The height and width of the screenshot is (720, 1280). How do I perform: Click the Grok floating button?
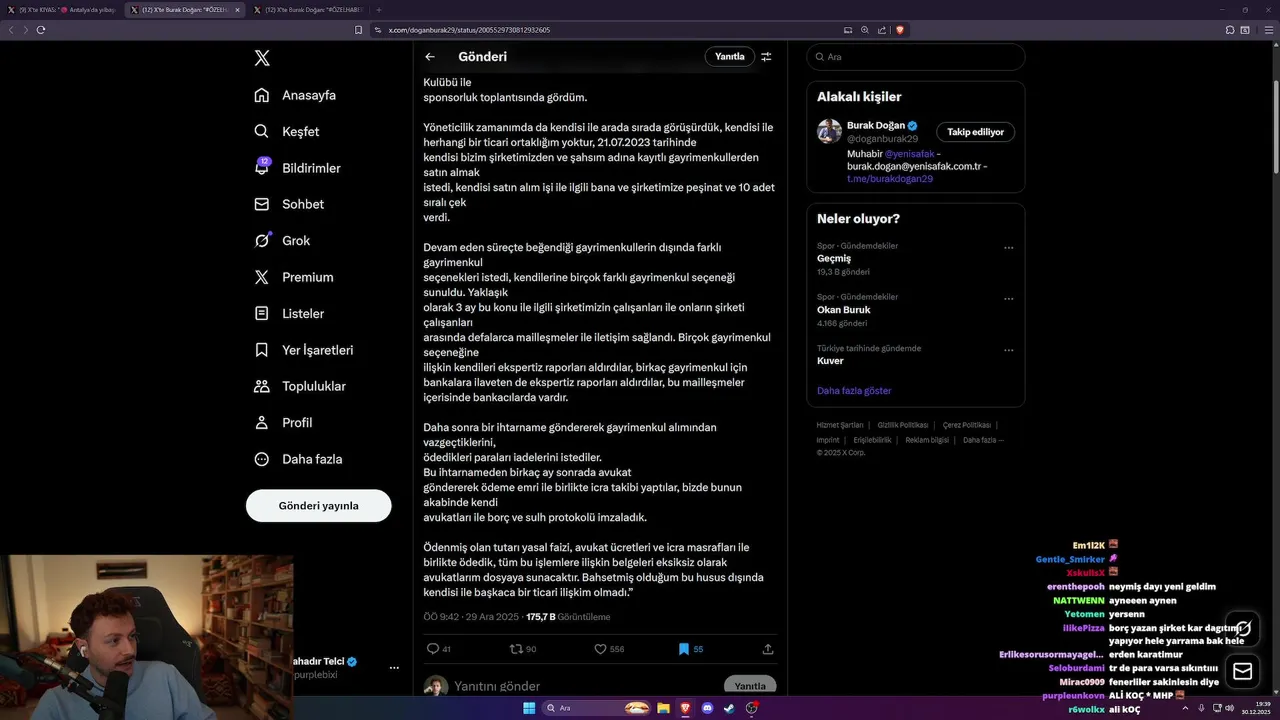pos(1242,628)
